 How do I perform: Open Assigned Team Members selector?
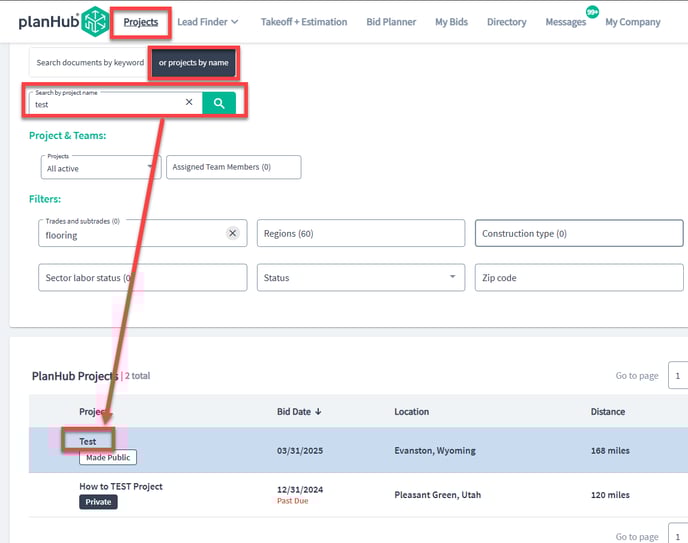pos(233,167)
